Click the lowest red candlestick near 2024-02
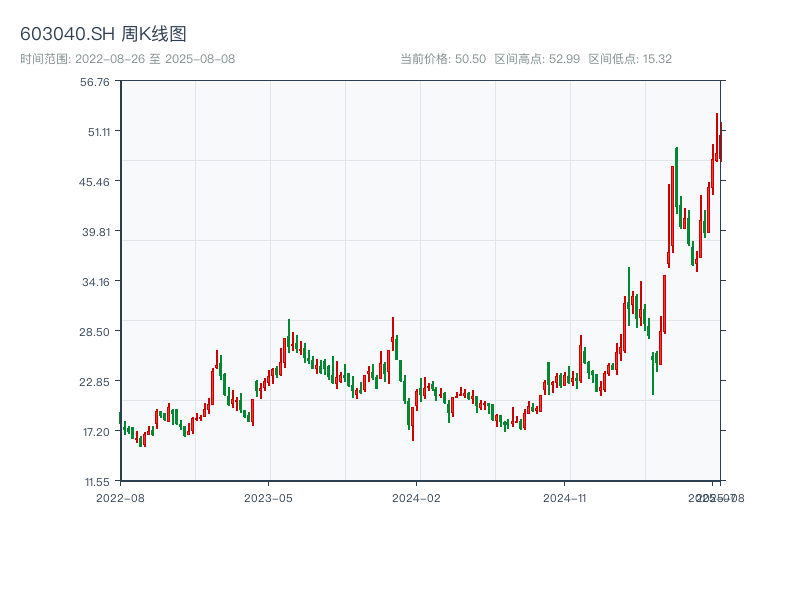The width and height of the screenshot is (800, 600). tap(413, 423)
